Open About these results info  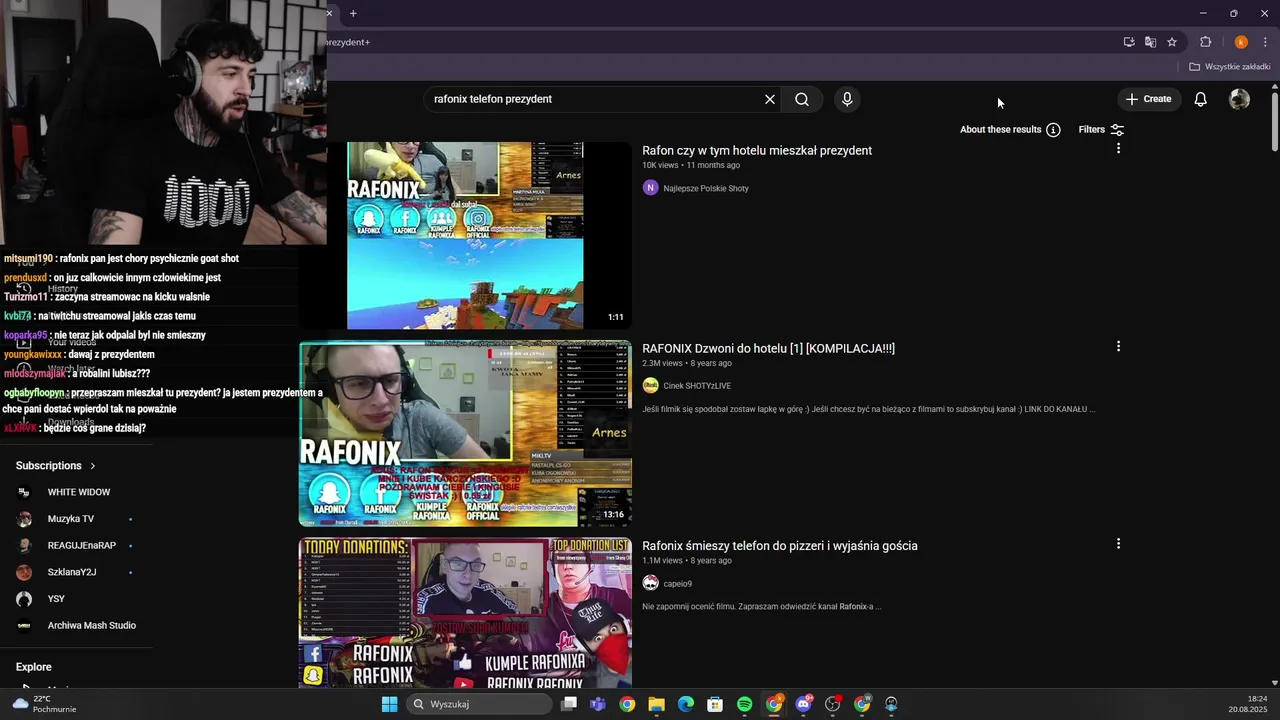pyautogui.click(x=1010, y=129)
